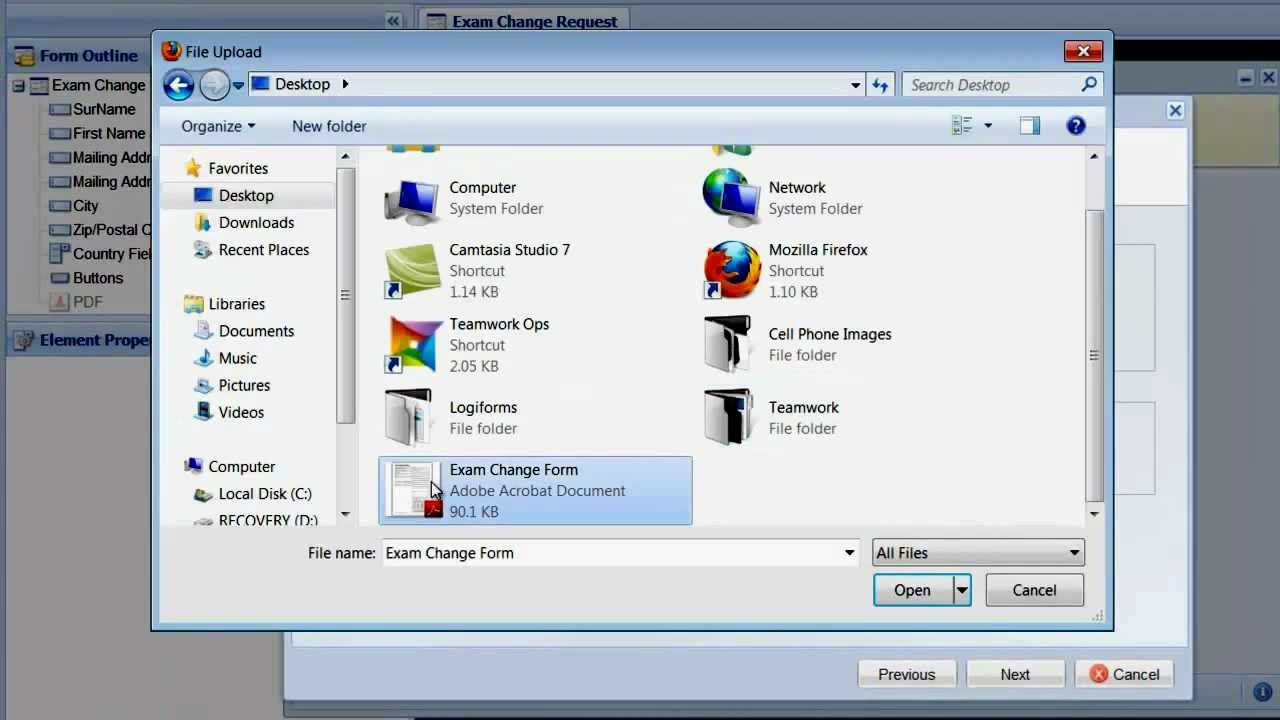
Task: Click scroll-down arrow of file list scrollbar
Action: (1094, 513)
